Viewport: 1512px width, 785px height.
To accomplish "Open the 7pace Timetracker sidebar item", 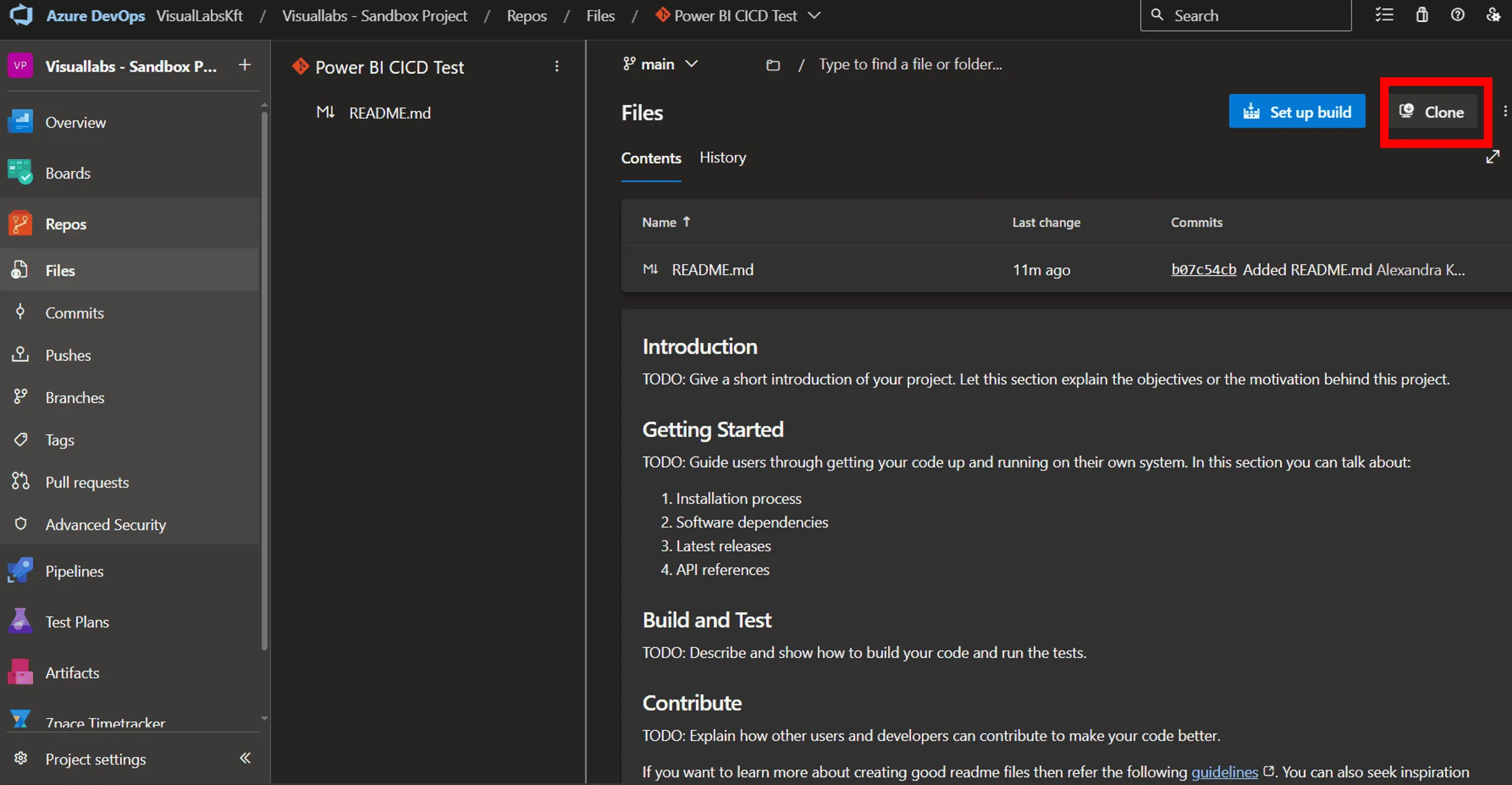I will click(130, 719).
